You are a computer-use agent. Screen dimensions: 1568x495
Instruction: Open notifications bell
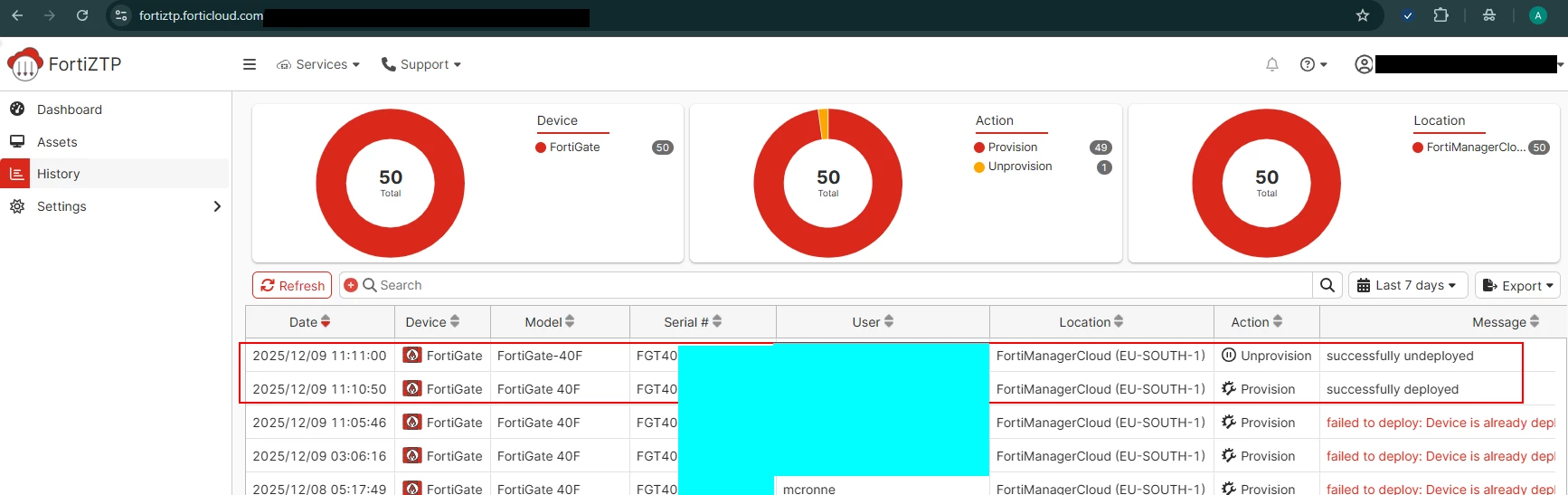1272,64
